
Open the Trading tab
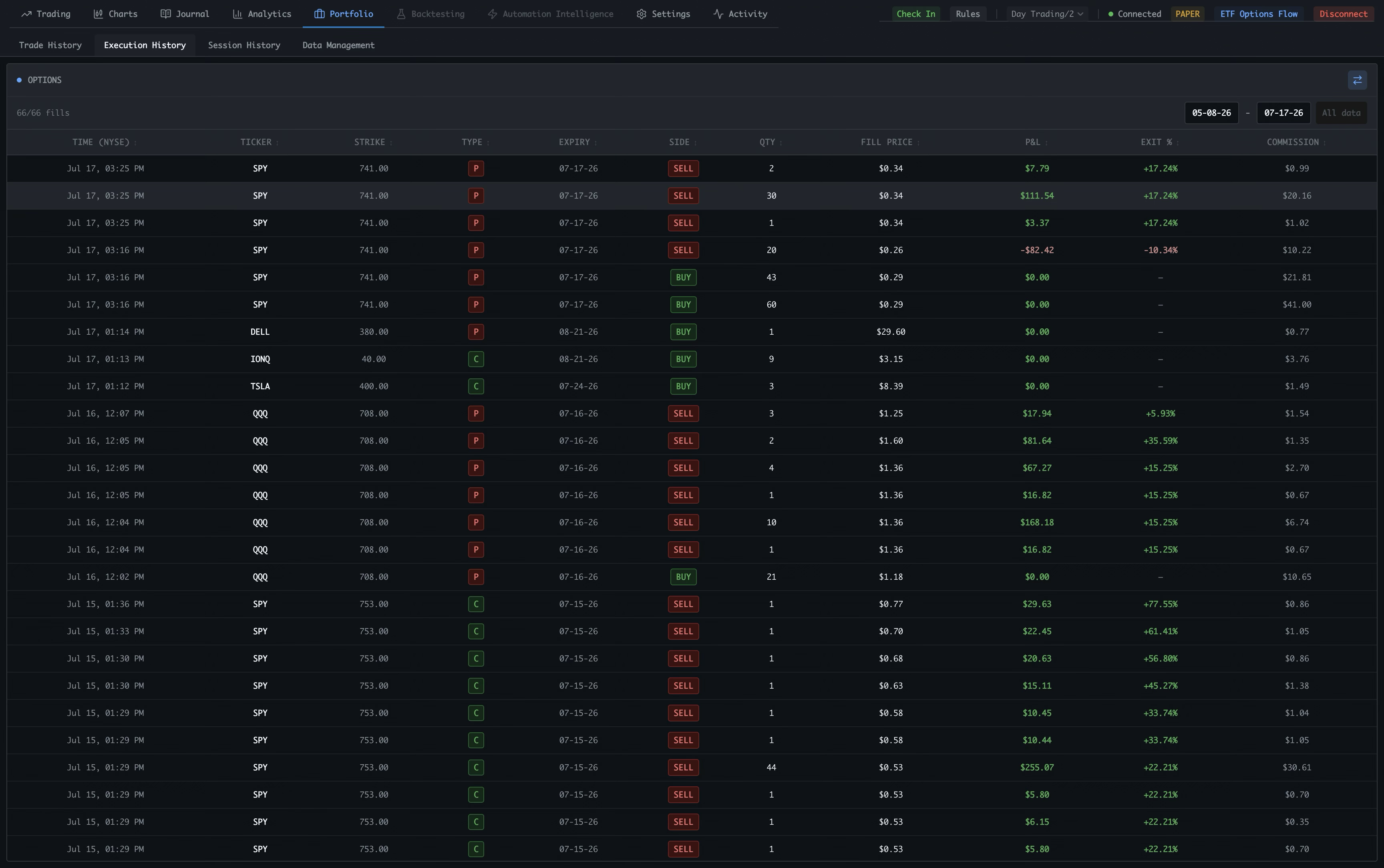[x=46, y=14]
